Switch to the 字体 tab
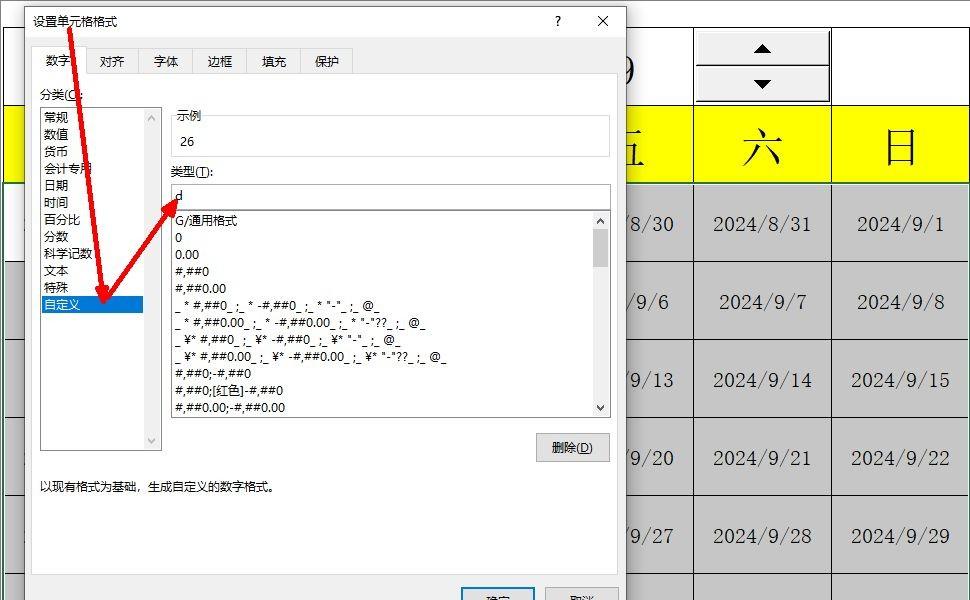This screenshot has width=970, height=600. tap(166, 61)
